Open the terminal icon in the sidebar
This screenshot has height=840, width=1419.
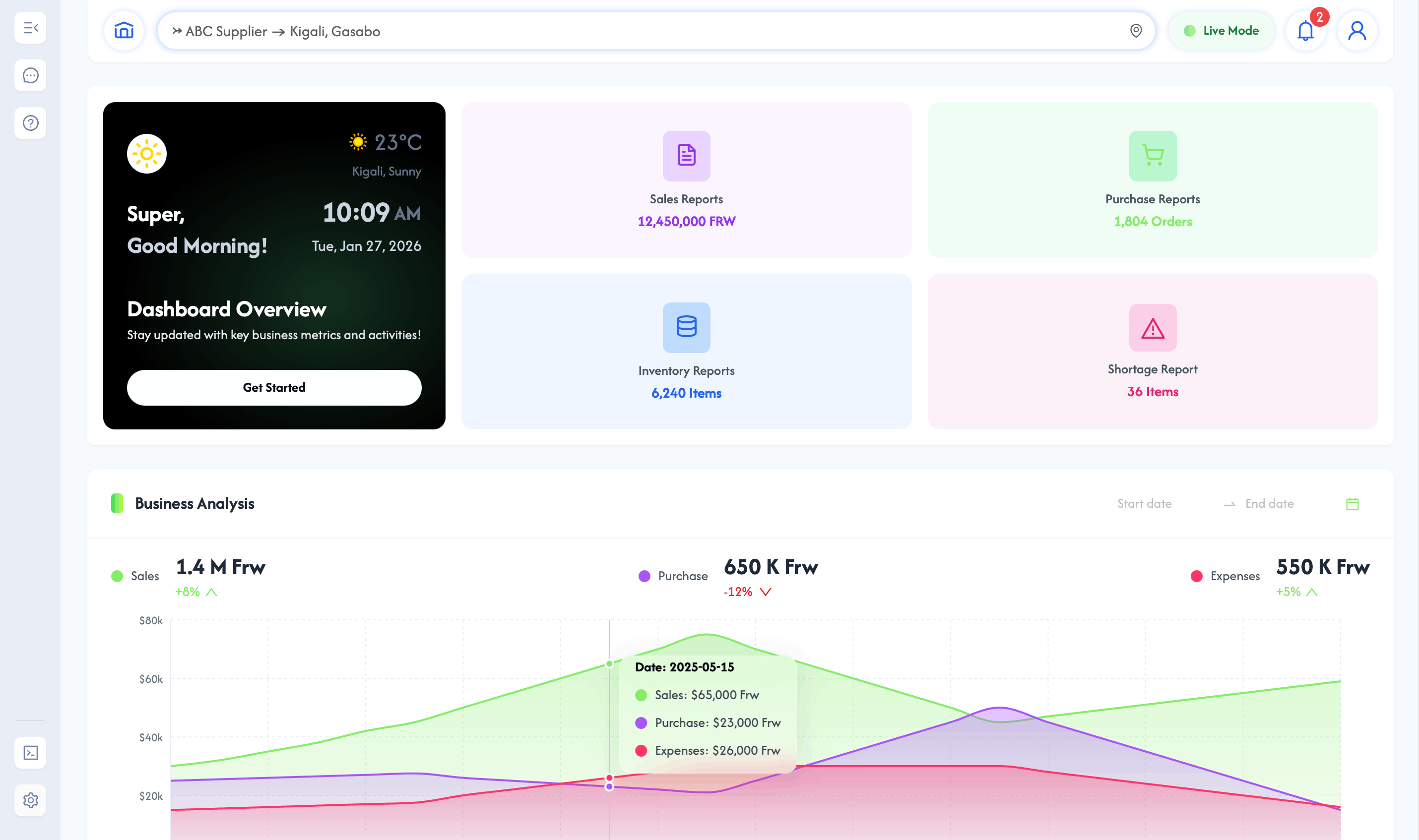30,753
